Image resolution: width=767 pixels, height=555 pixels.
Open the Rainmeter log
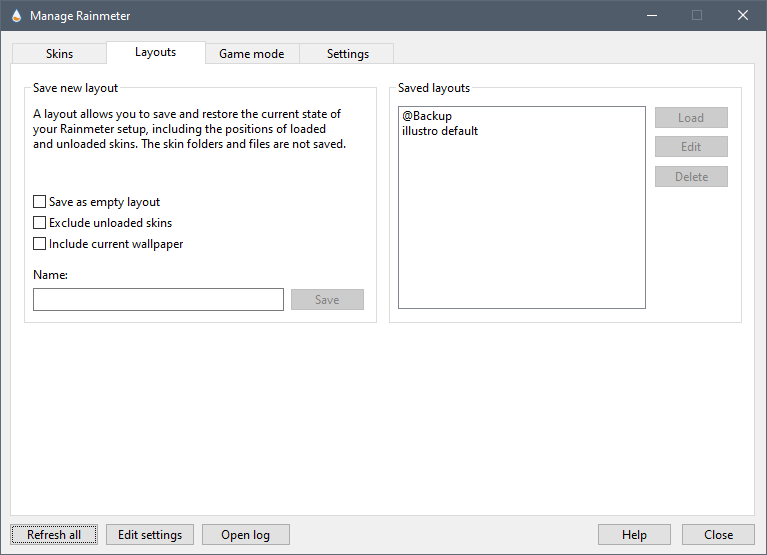click(246, 534)
